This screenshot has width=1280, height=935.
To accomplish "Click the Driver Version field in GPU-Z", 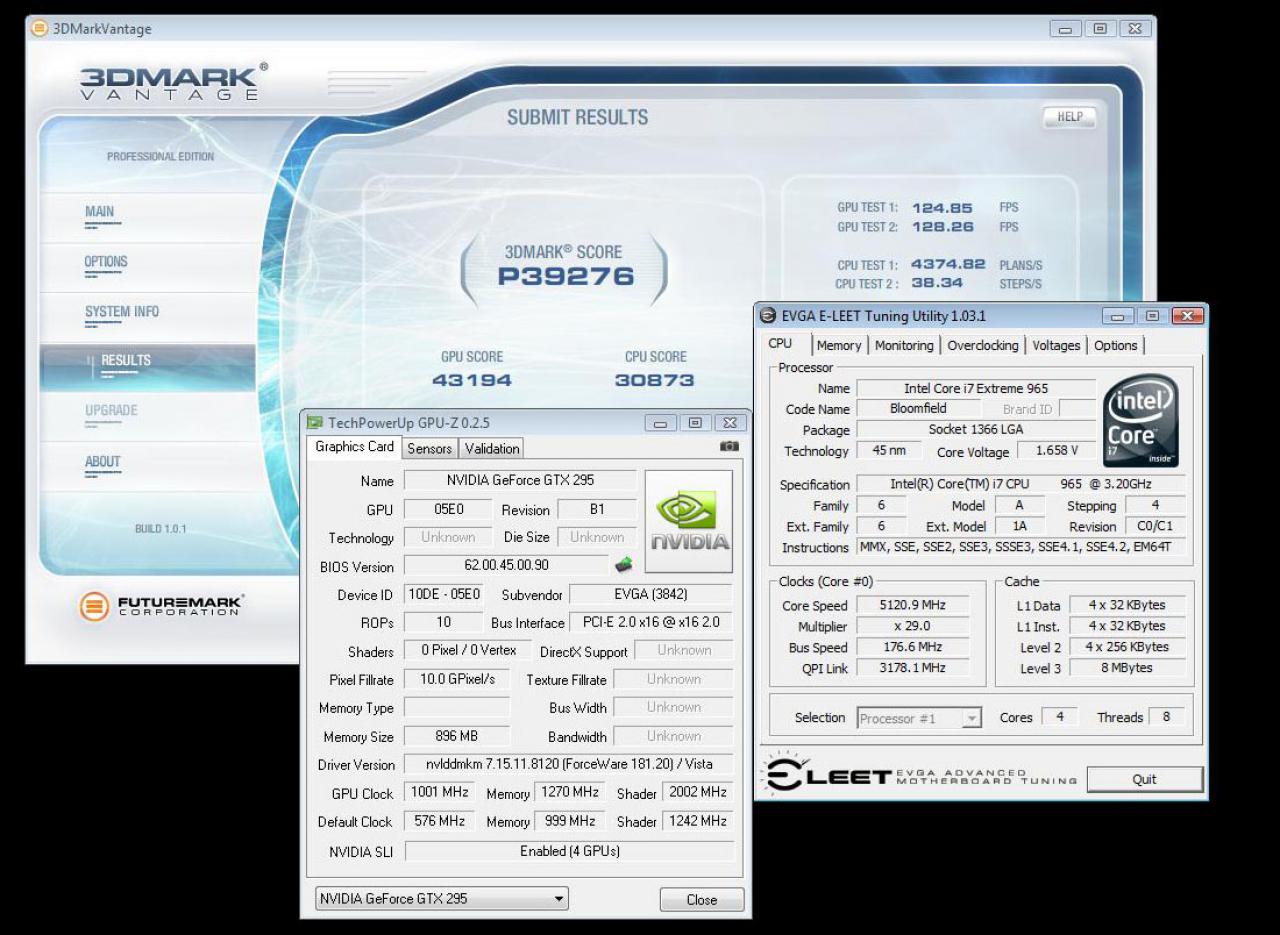I will click(568, 764).
